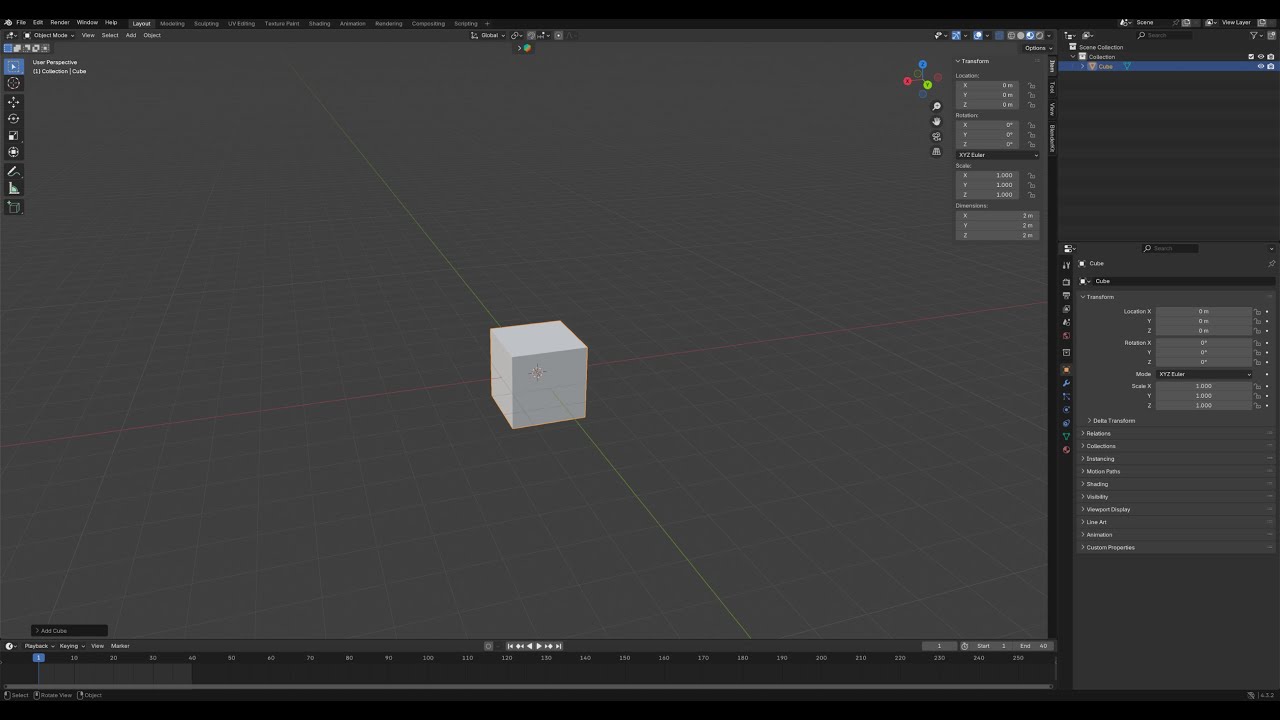
Task: Switch perspective/orthographic with grid icon
Action: point(936,152)
